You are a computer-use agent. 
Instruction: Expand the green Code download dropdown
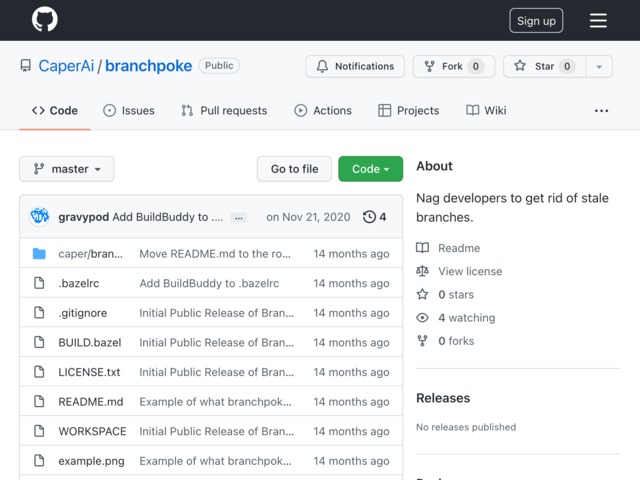(x=370, y=169)
